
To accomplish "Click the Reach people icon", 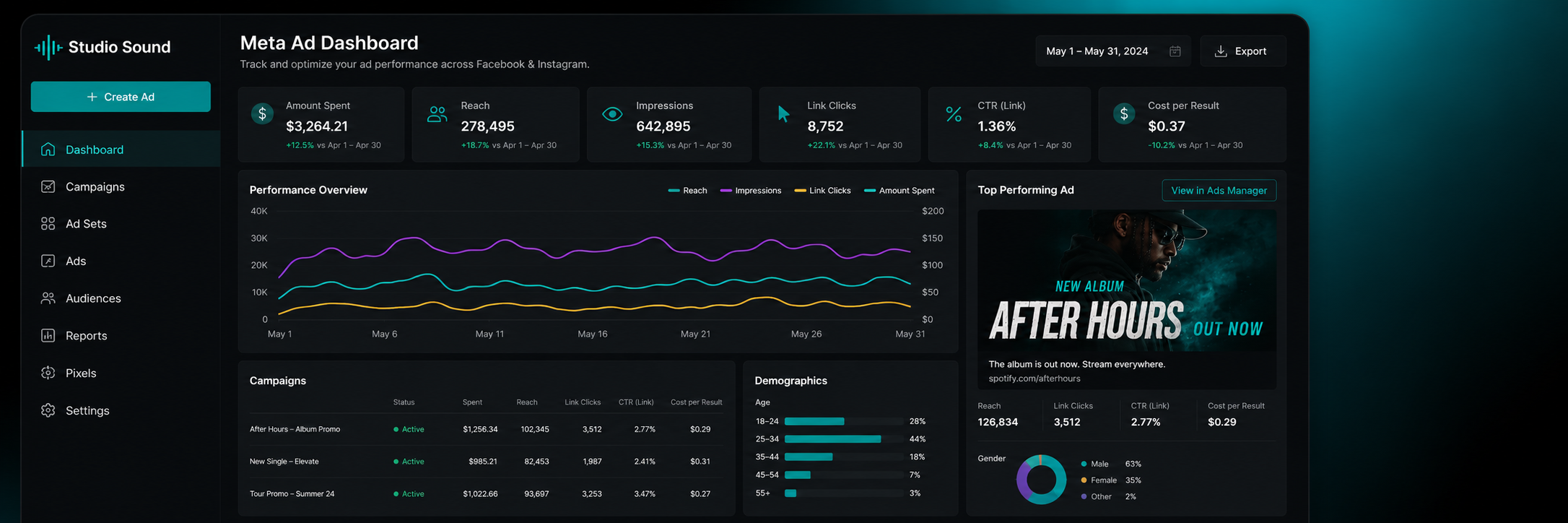I will (x=437, y=114).
